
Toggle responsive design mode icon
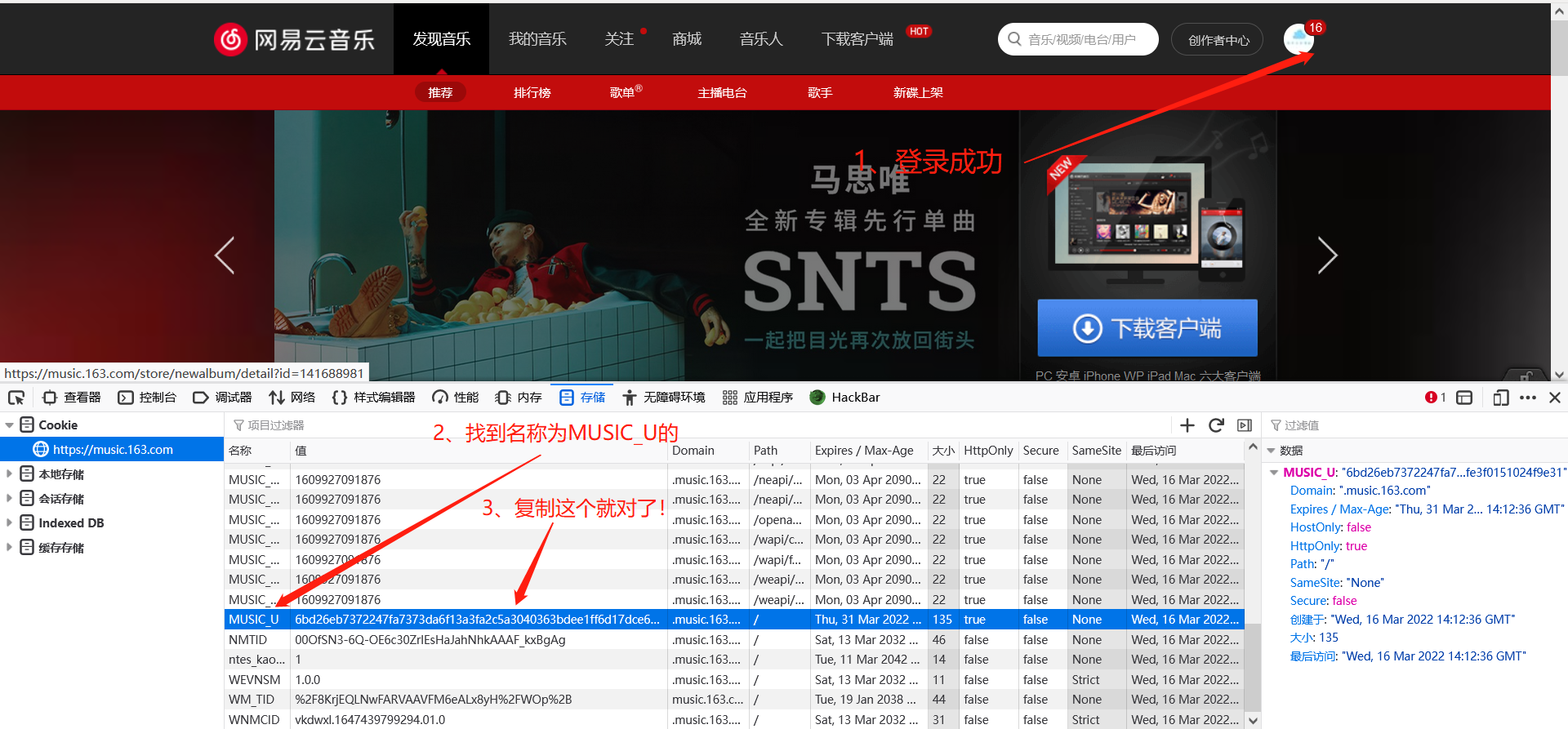[1500, 398]
